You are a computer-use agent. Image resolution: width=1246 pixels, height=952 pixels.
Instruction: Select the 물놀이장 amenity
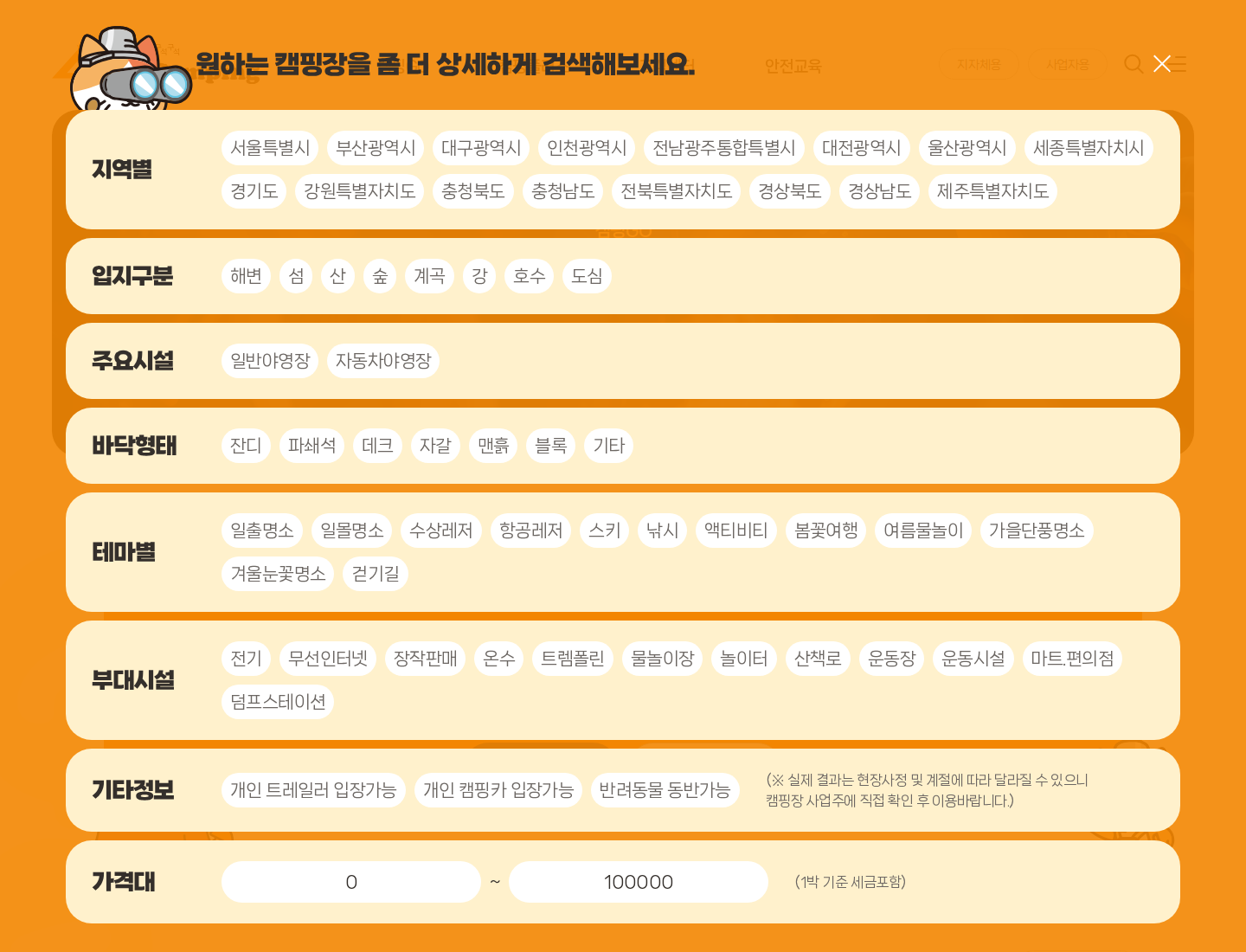tap(663, 659)
